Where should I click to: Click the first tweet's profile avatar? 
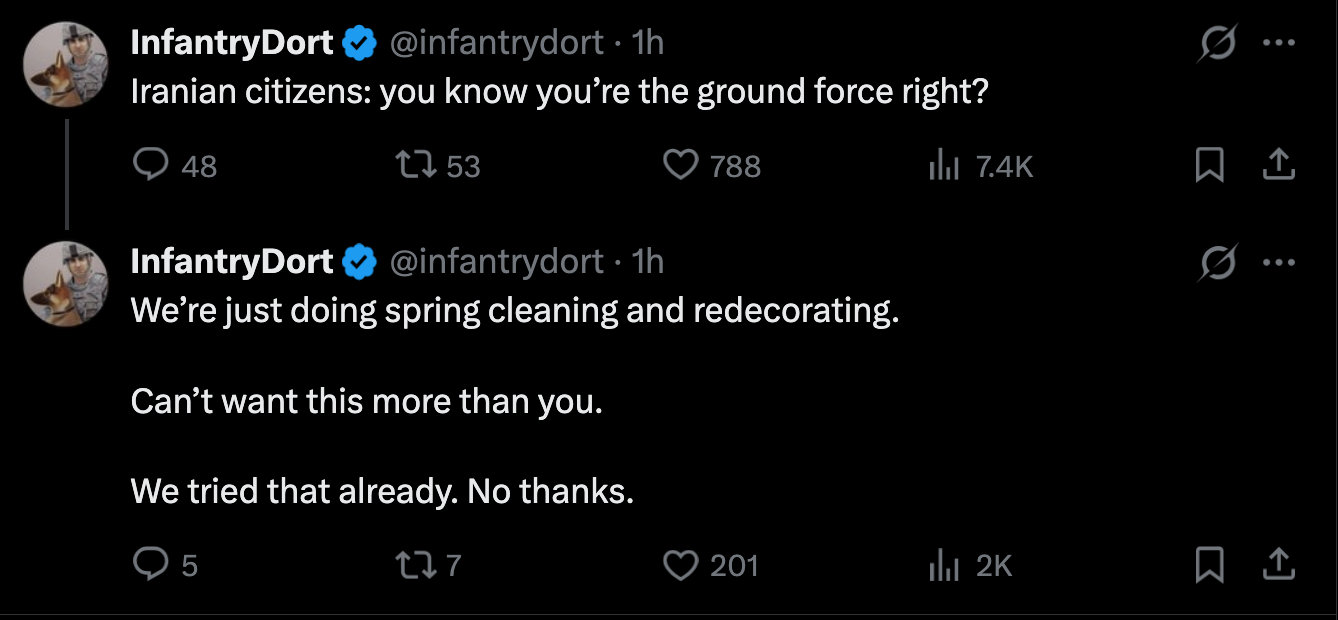pos(66,64)
